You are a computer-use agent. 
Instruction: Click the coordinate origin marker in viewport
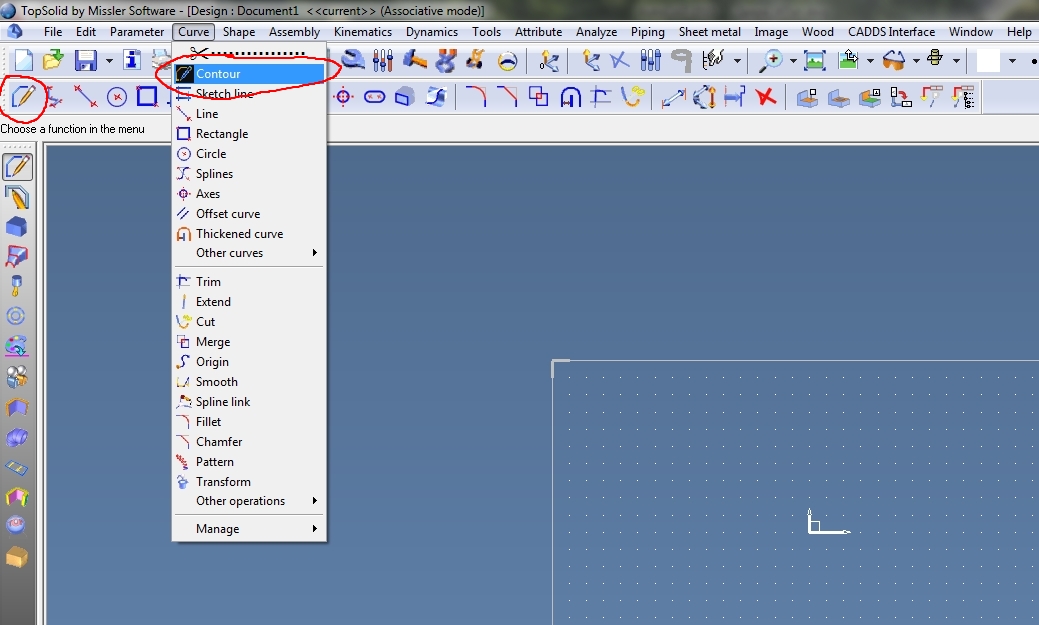827,522
